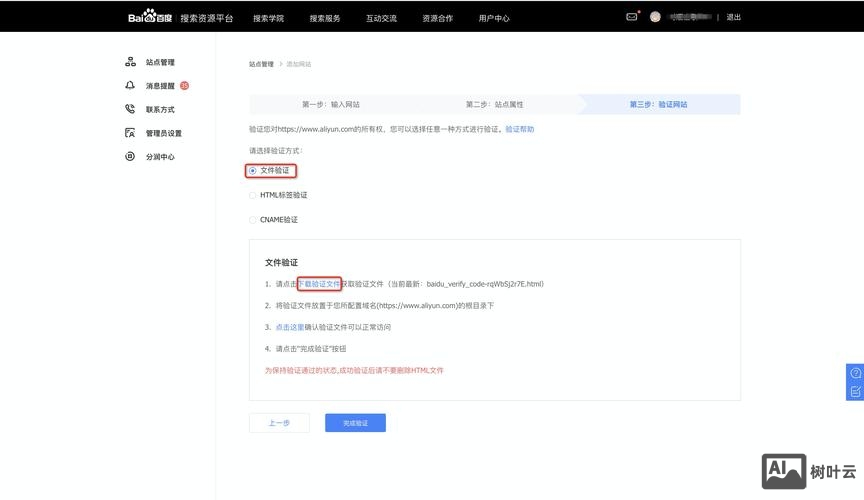The width and height of the screenshot is (864, 500).
Task: Click the blue 完成验证 button
Action: coord(355,423)
